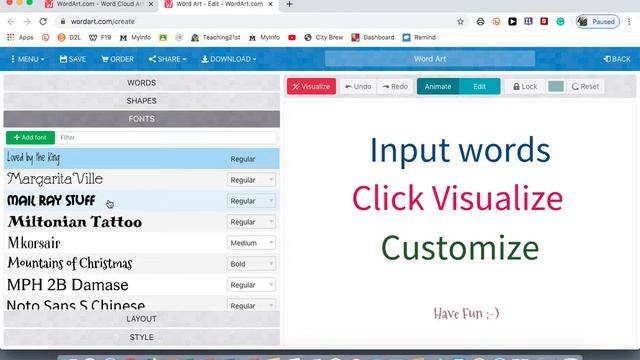Click the black play-button extension icon
The width and height of the screenshot is (640, 360).
tap(512, 22)
